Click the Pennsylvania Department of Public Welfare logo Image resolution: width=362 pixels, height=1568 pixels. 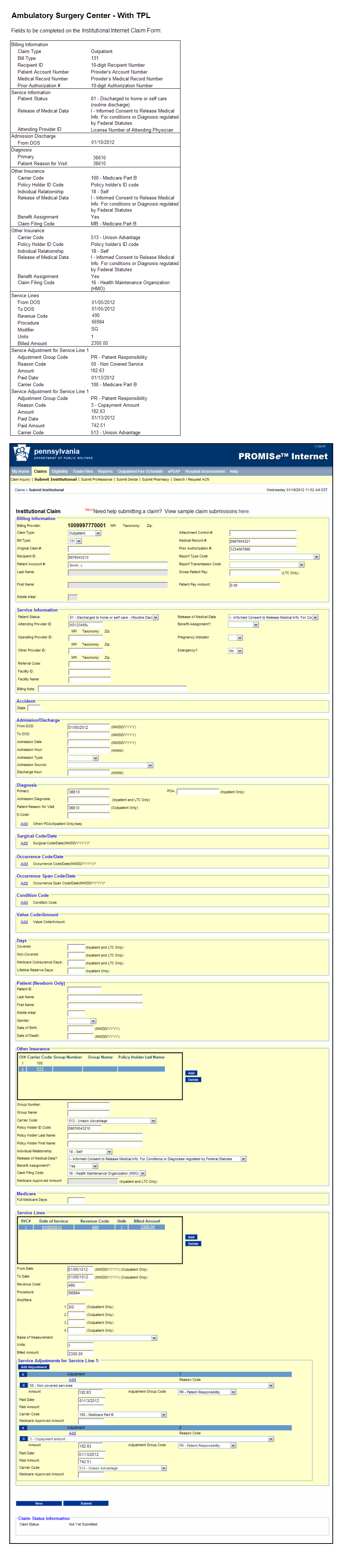click(x=54, y=453)
